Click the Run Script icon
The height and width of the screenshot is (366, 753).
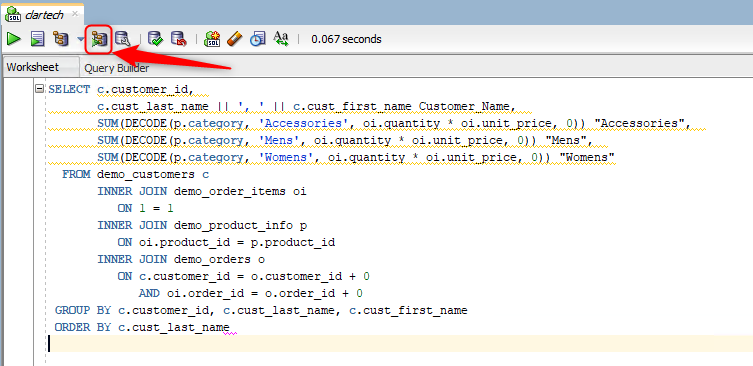tap(37, 39)
